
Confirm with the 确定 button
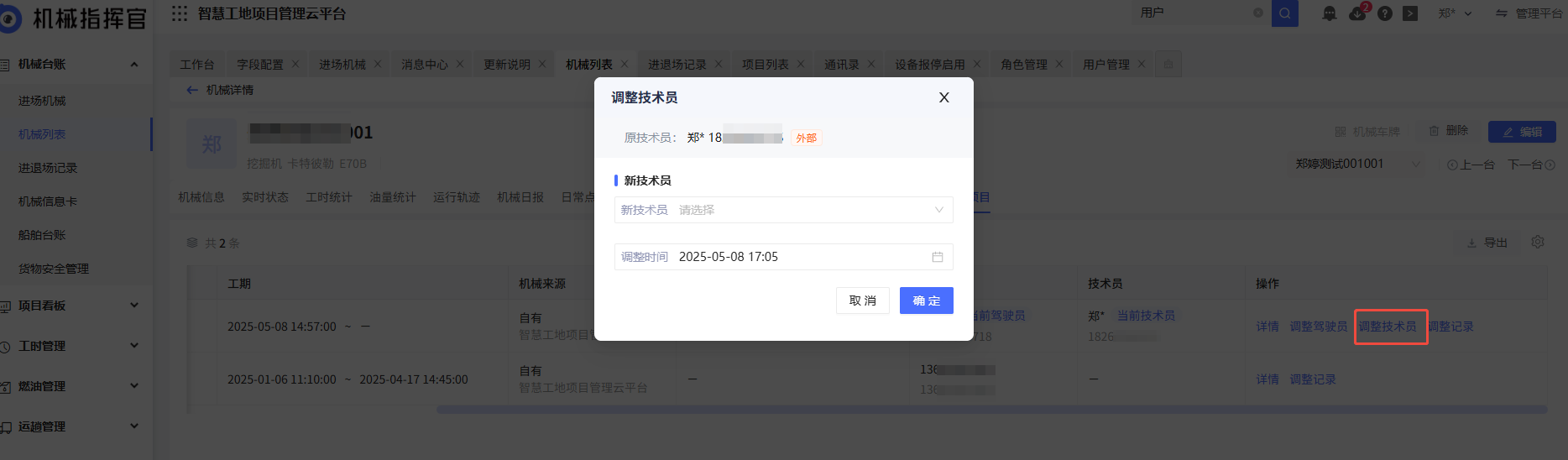926,301
